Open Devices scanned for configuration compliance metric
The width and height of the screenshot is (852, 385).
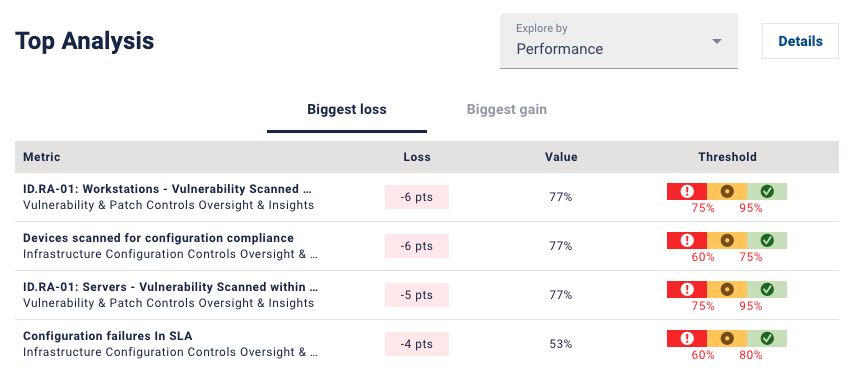coord(158,238)
